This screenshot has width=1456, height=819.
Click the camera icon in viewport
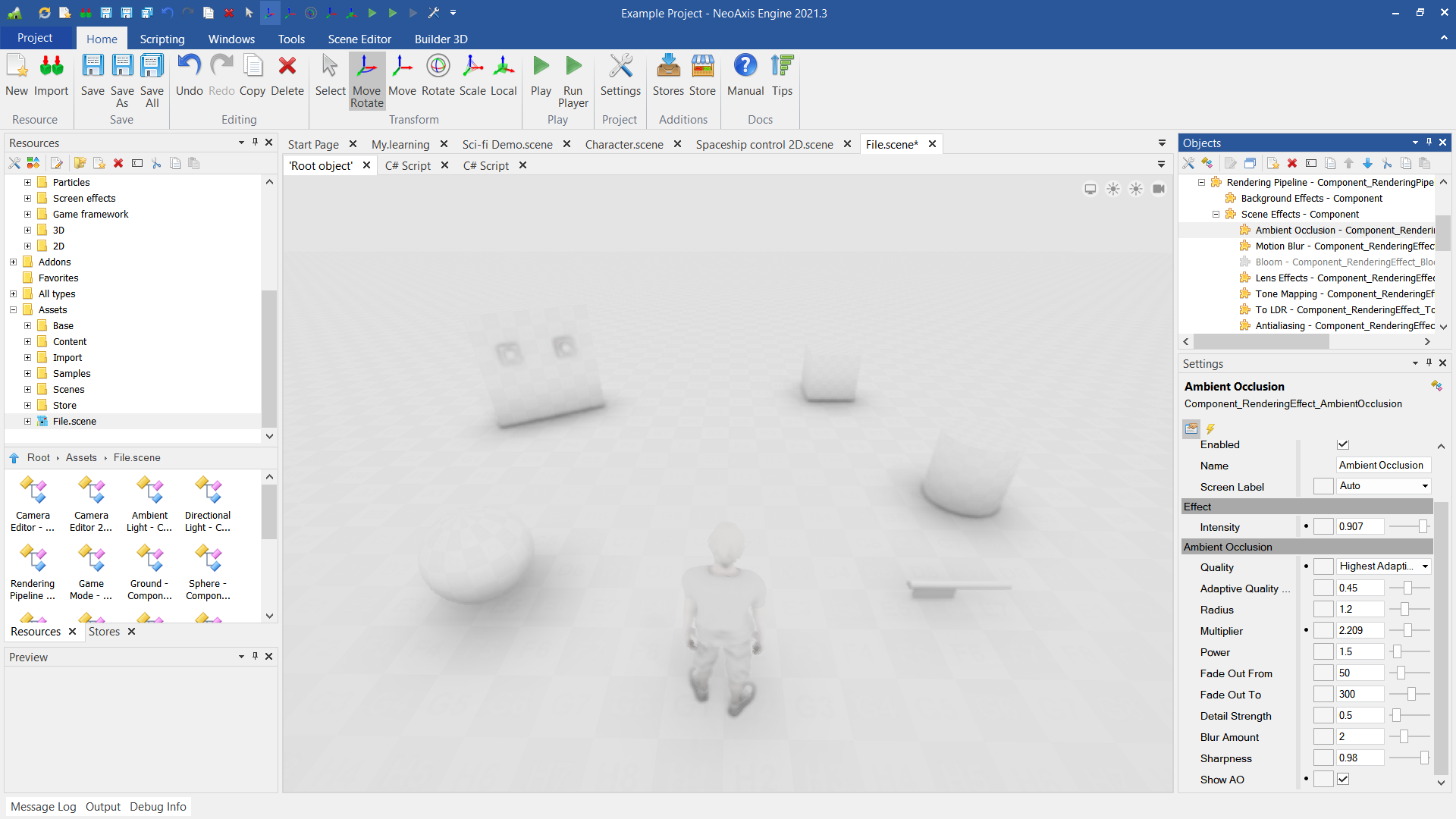[1159, 189]
